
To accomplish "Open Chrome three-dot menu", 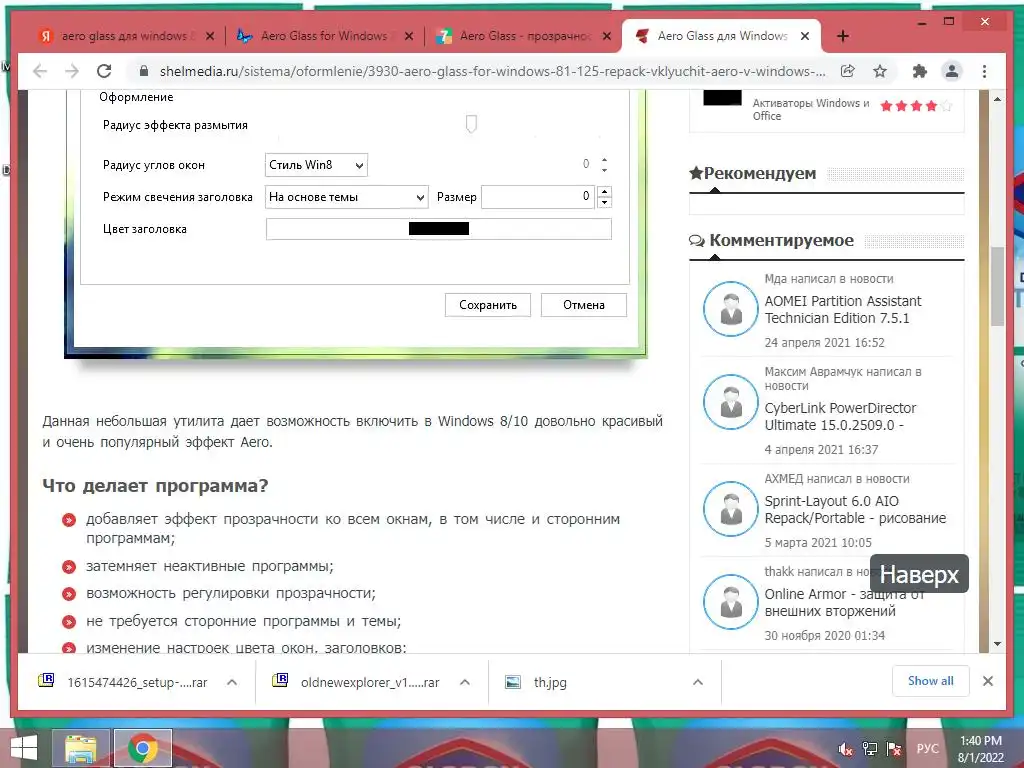I will 984,71.
